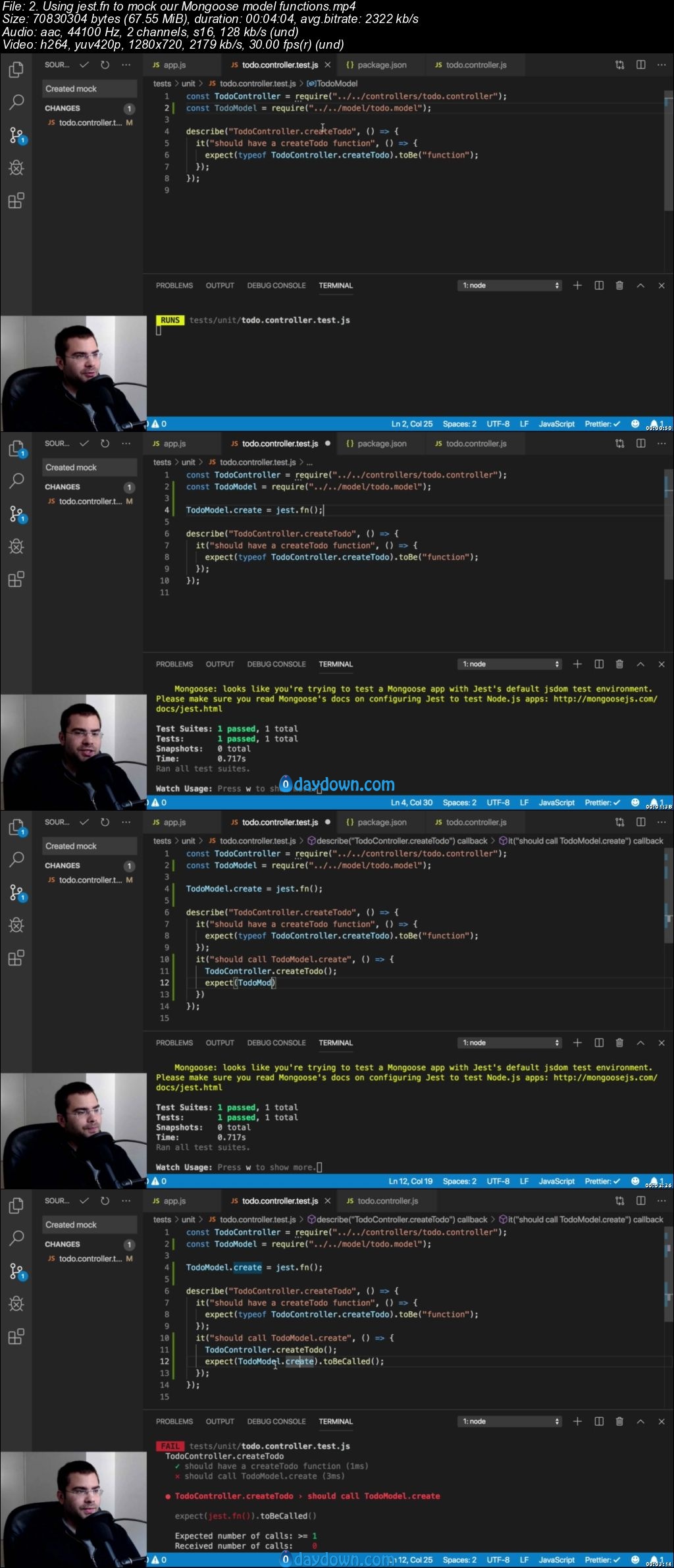674x1568 pixels.
Task: Click FAIL badge in bottom frame terminal
Action: [x=170, y=1446]
